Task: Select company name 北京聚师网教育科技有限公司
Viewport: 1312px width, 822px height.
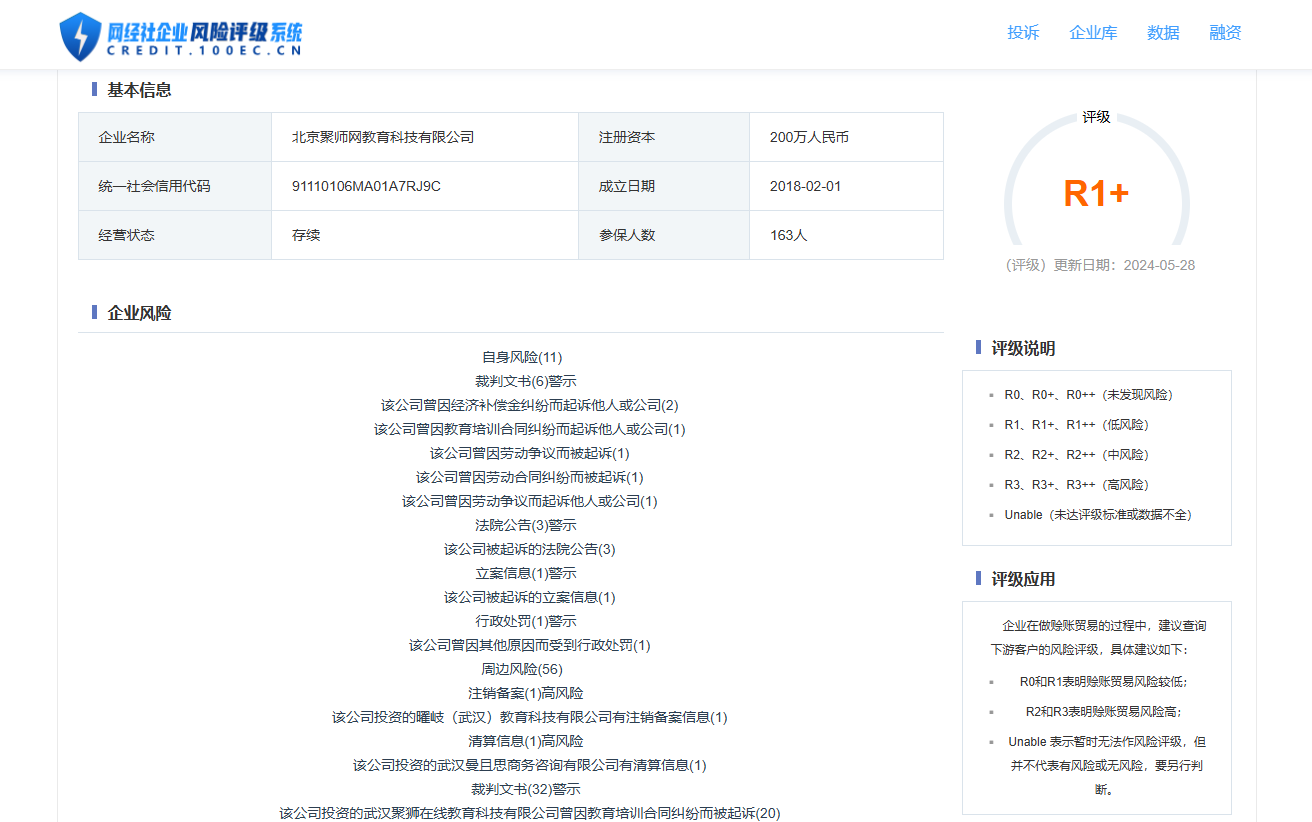Action: [383, 137]
